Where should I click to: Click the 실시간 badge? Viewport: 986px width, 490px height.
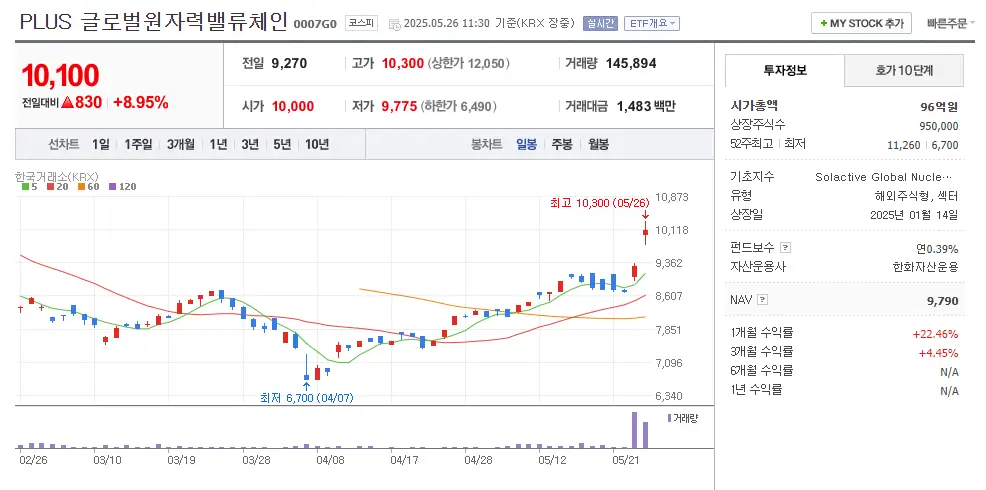coord(601,23)
